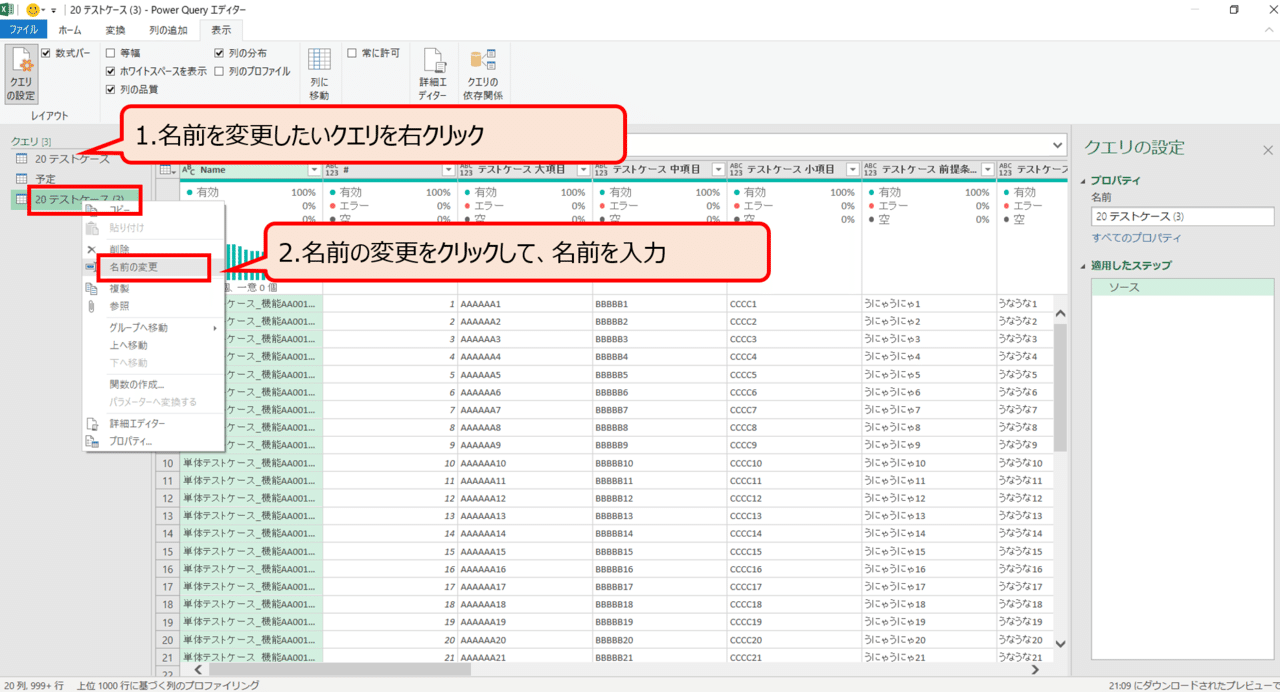Click the 貼り付け paste icon in context menu
This screenshot has width=1280, height=692.
tap(93, 228)
